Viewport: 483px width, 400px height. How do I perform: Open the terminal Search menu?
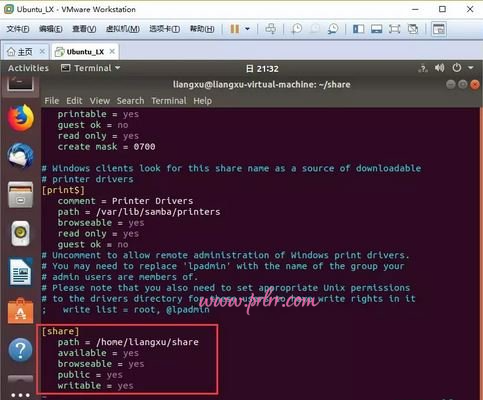[x=130, y=101]
